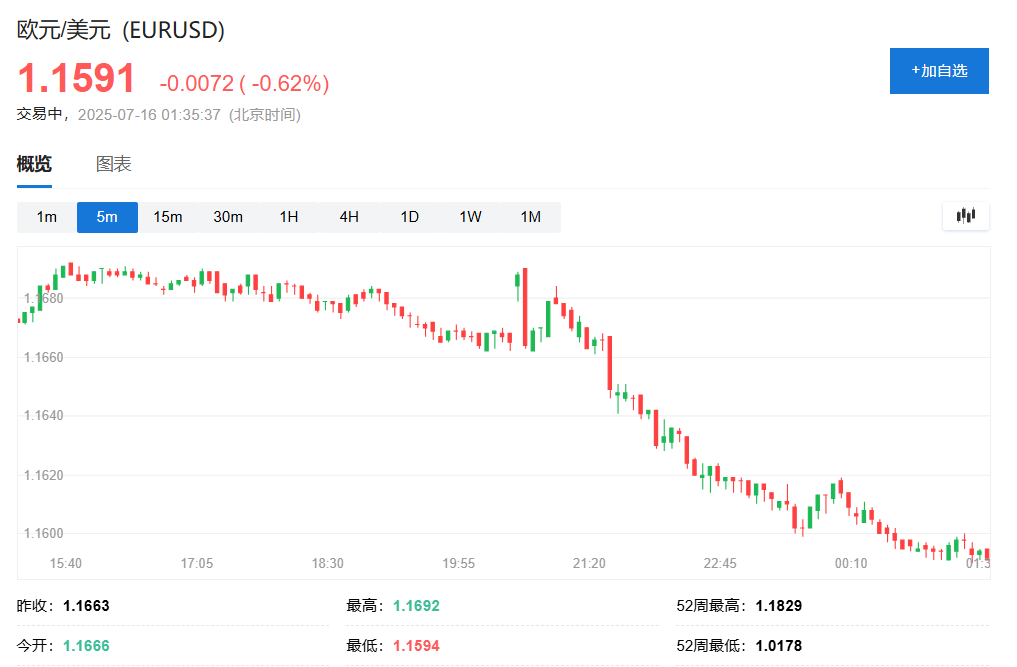Click the 今开 value 1.1666
The width and height of the screenshot is (1017, 667).
pos(86,646)
